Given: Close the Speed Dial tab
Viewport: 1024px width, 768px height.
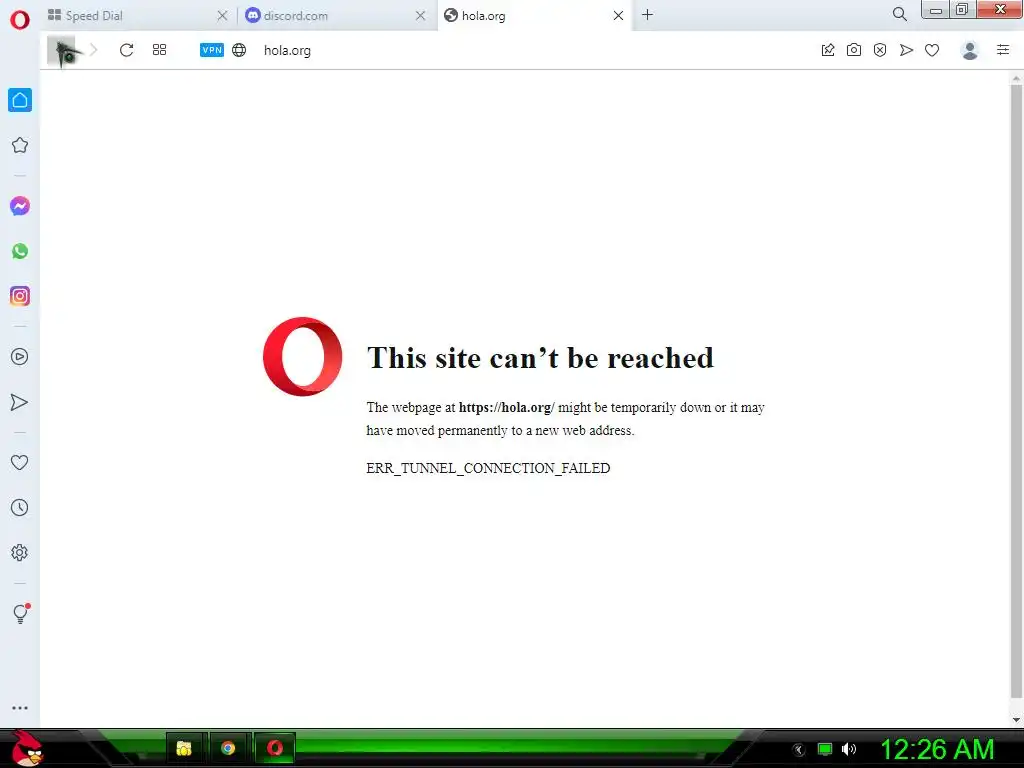Looking at the screenshot, I should pyautogui.click(x=222, y=16).
